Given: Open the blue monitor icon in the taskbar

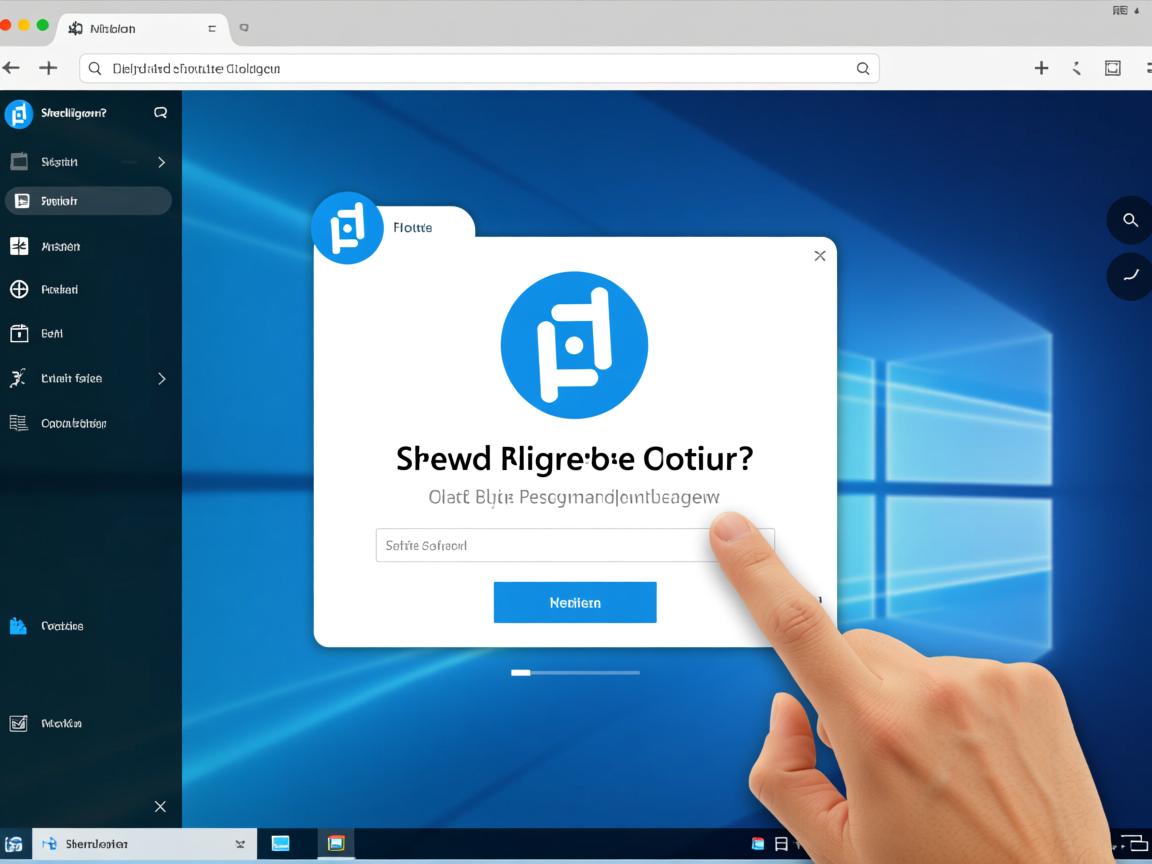Looking at the screenshot, I should (281, 843).
